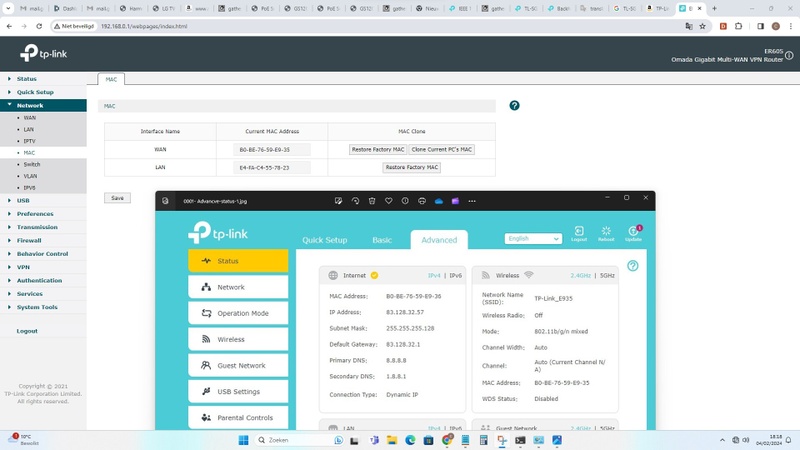Click Advanced tab in the picture
This screenshot has height=450, width=800.
click(x=439, y=240)
